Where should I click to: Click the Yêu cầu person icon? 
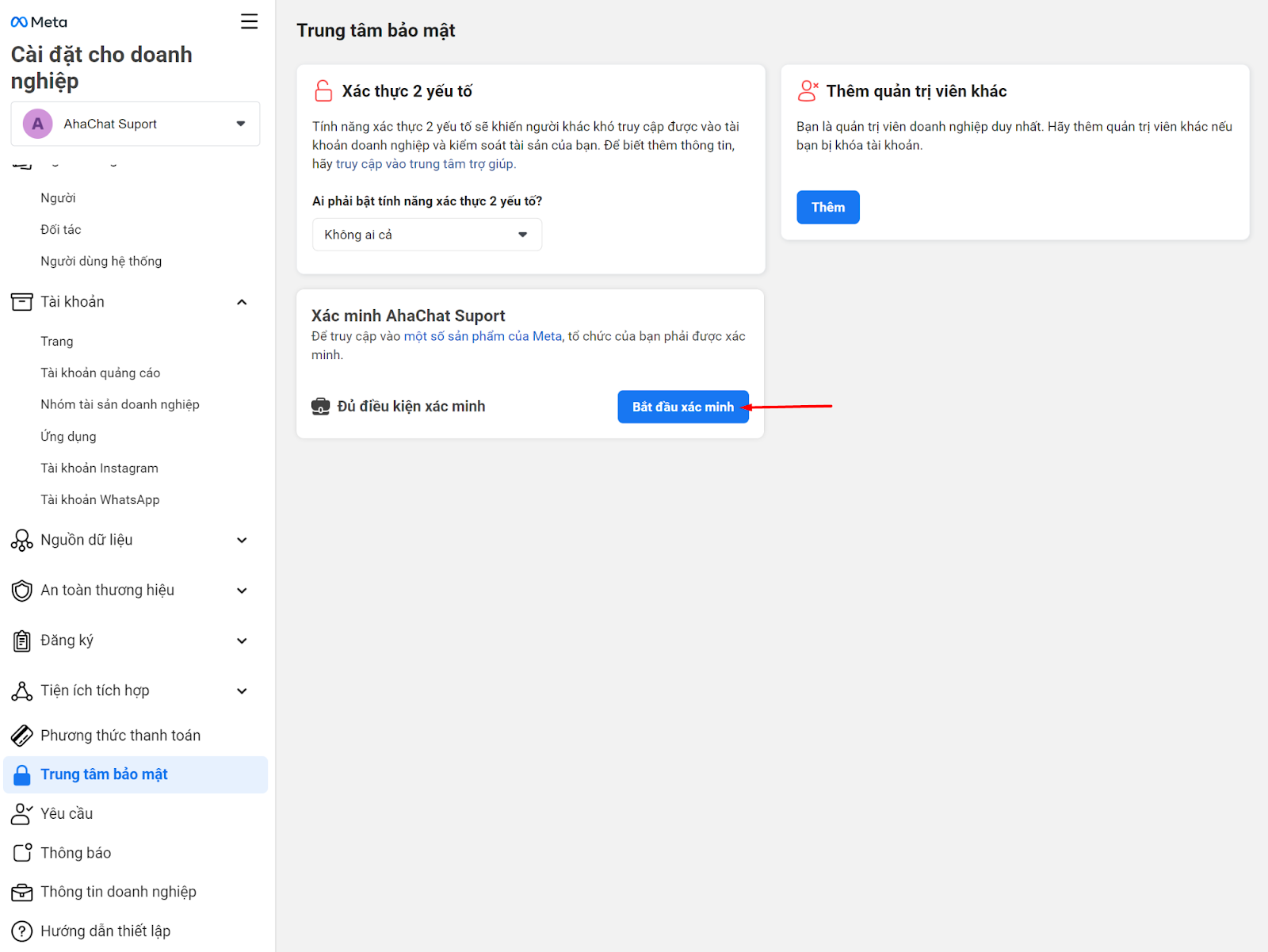22,814
